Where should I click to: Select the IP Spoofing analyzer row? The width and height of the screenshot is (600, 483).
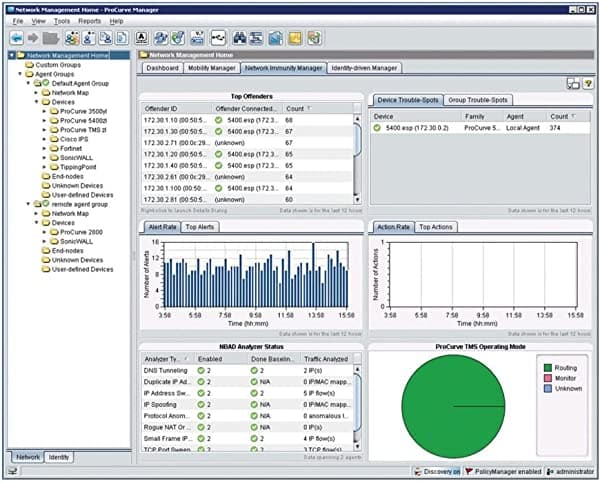tap(247, 405)
